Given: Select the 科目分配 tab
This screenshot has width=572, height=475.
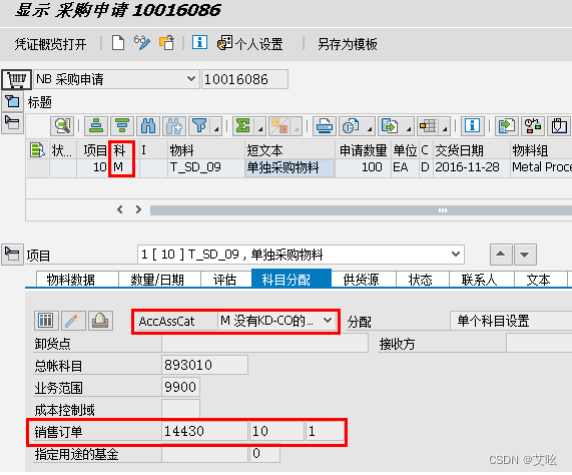Looking at the screenshot, I should coord(291,279).
